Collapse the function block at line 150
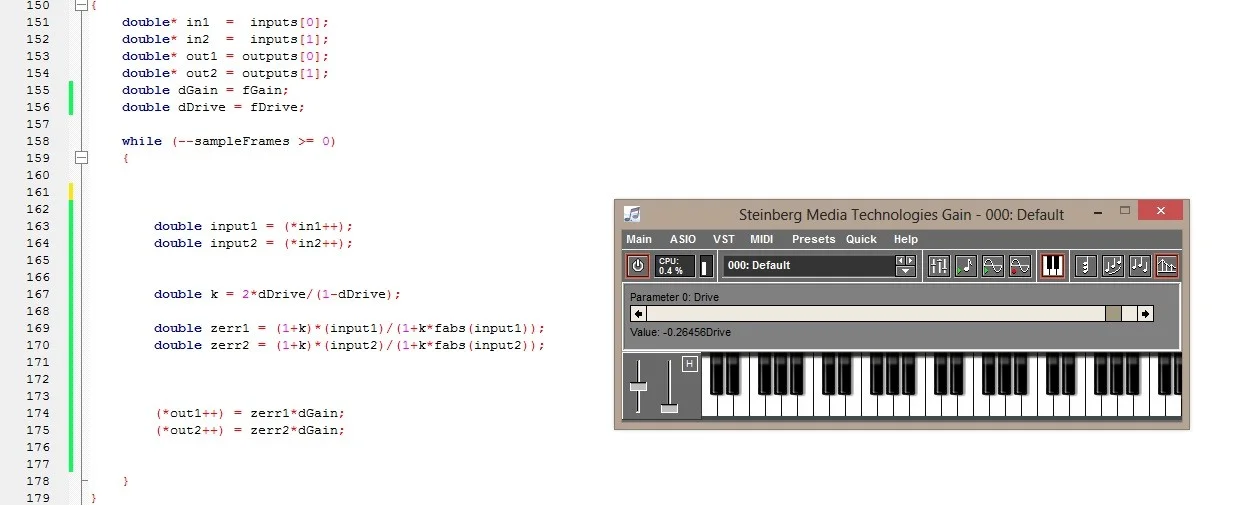The image size is (1245, 505). (81, 5)
